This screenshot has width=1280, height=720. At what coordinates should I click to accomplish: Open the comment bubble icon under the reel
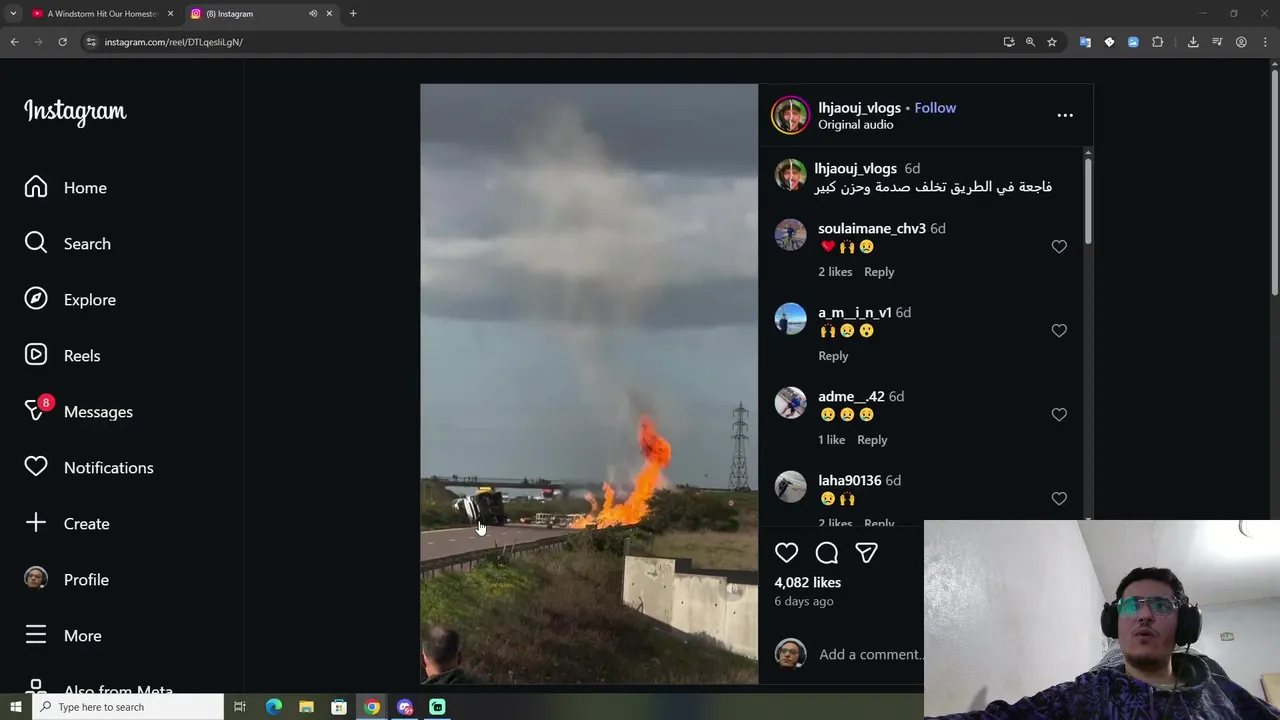(827, 552)
